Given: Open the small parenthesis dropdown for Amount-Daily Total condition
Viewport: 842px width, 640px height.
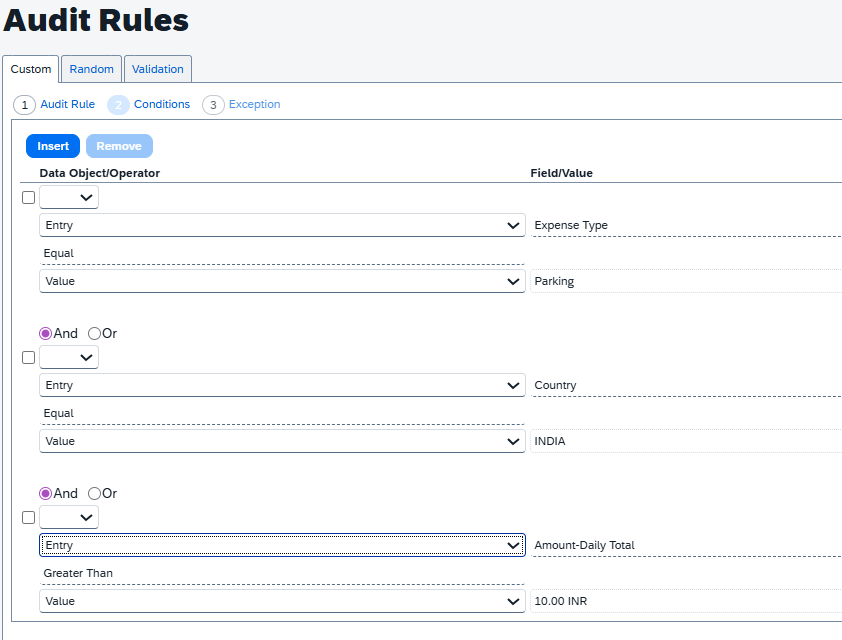Looking at the screenshot, I should 69,517.
